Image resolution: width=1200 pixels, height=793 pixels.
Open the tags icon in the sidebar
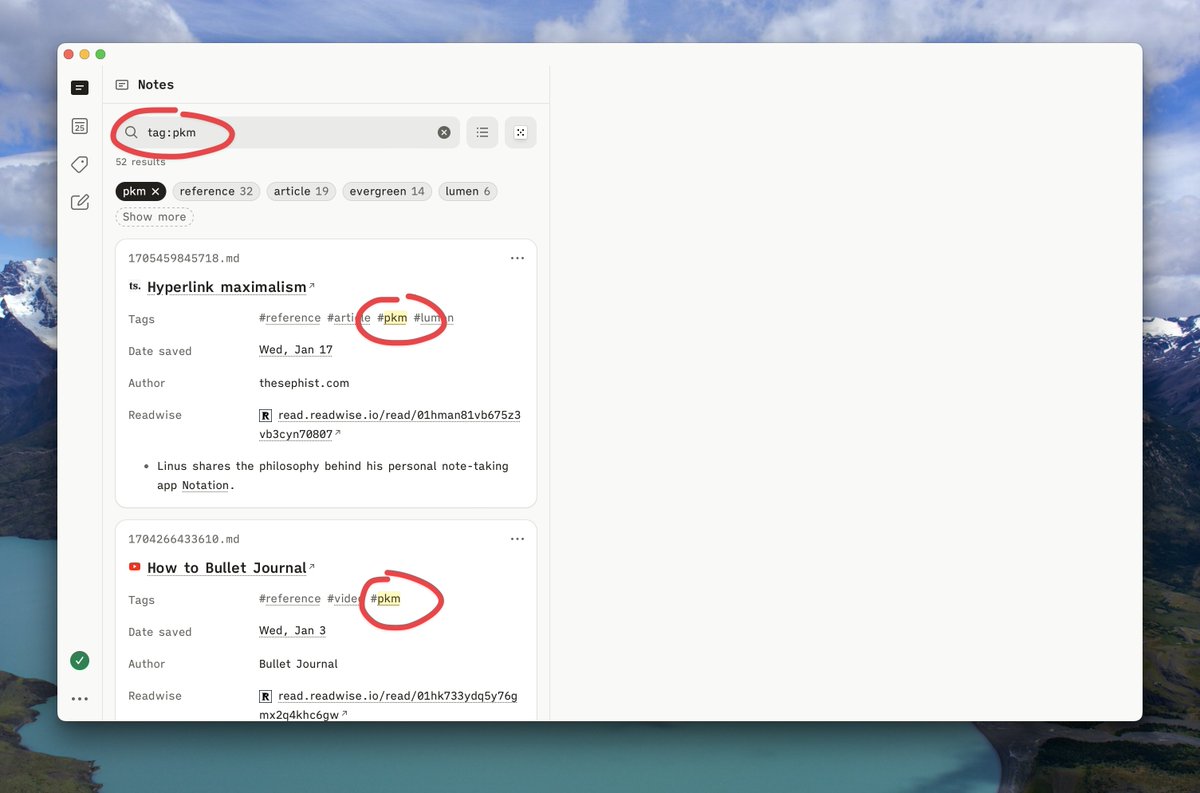click(x=80, y=164)
